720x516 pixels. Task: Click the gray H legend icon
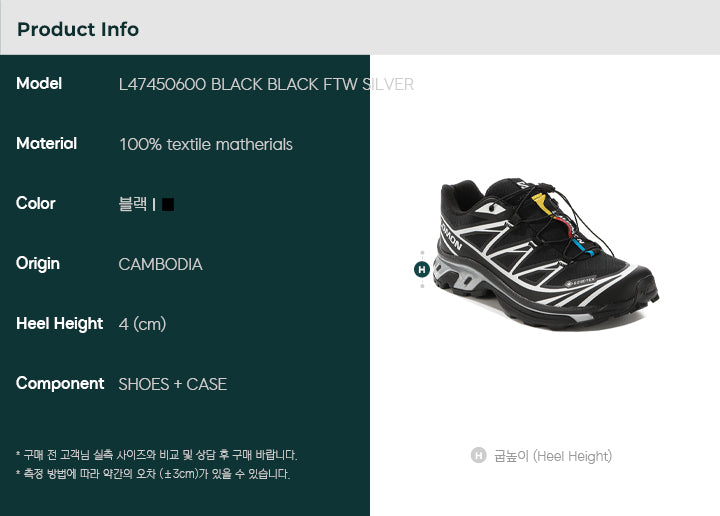coord(478,455)
